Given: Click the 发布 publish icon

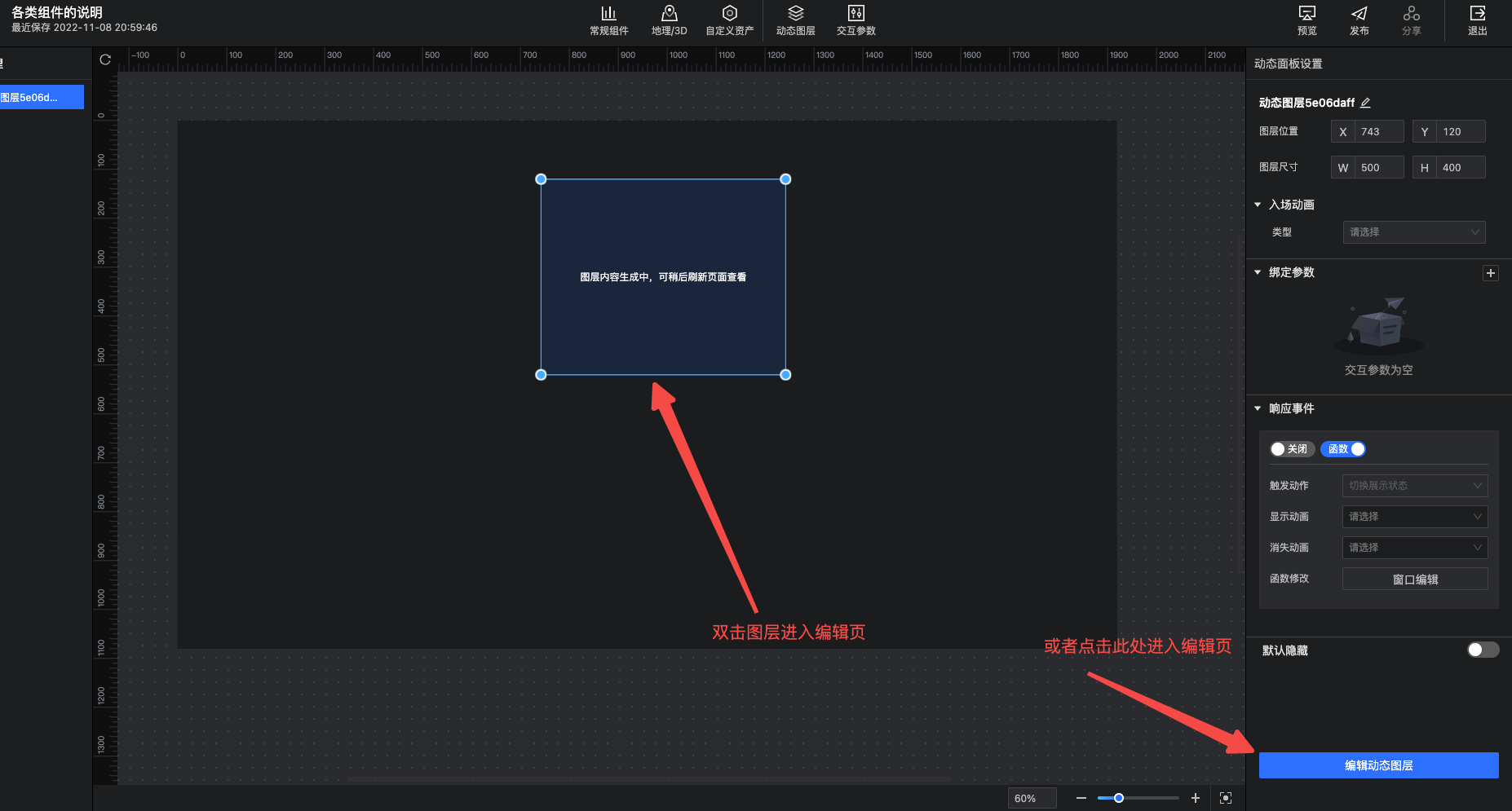Looking at the screenshot, I should [x=1359, y=14].
